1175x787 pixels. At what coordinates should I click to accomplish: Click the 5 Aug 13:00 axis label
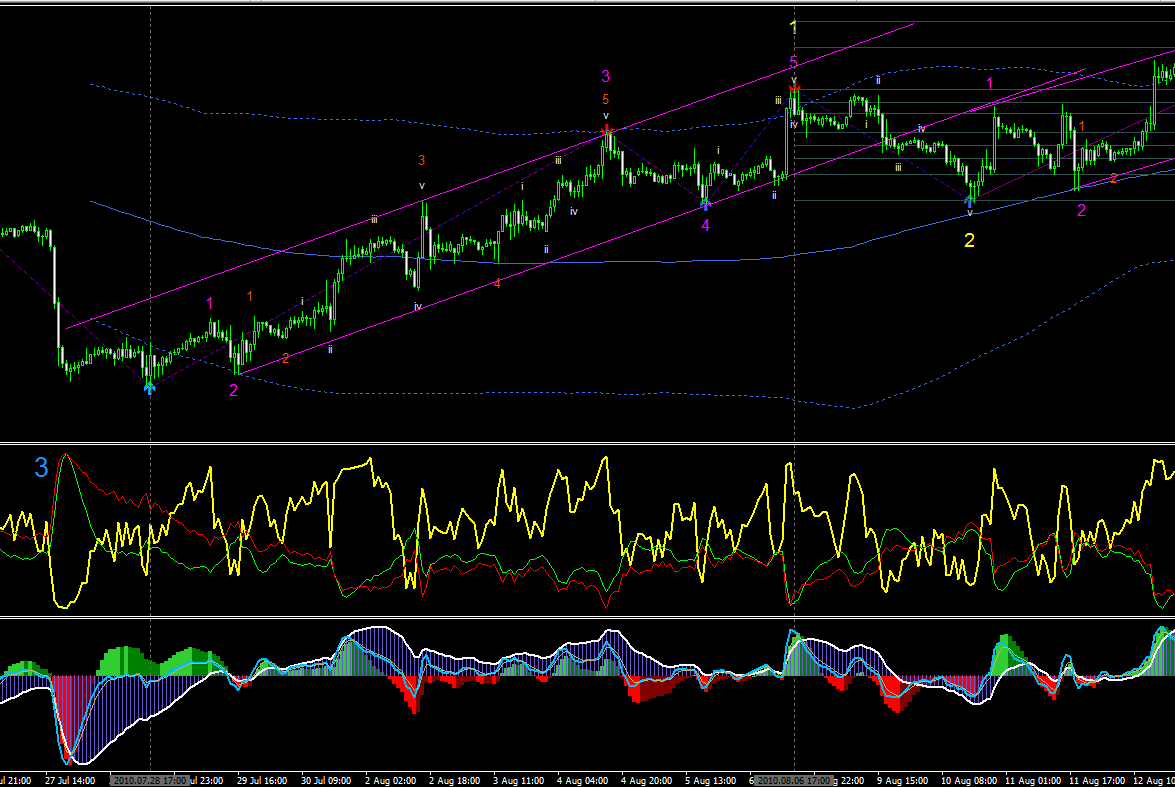pos(710,780)
